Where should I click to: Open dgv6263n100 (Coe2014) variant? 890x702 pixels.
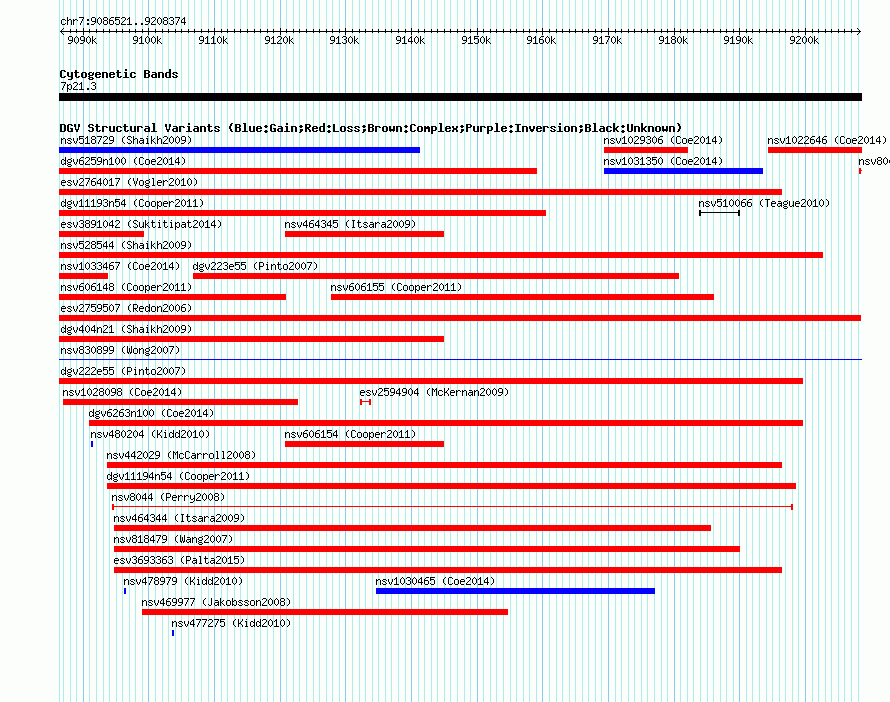151,413
